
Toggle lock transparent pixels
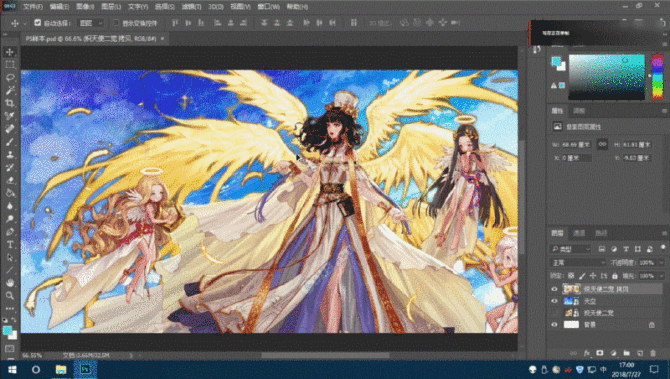pos(571,276)
